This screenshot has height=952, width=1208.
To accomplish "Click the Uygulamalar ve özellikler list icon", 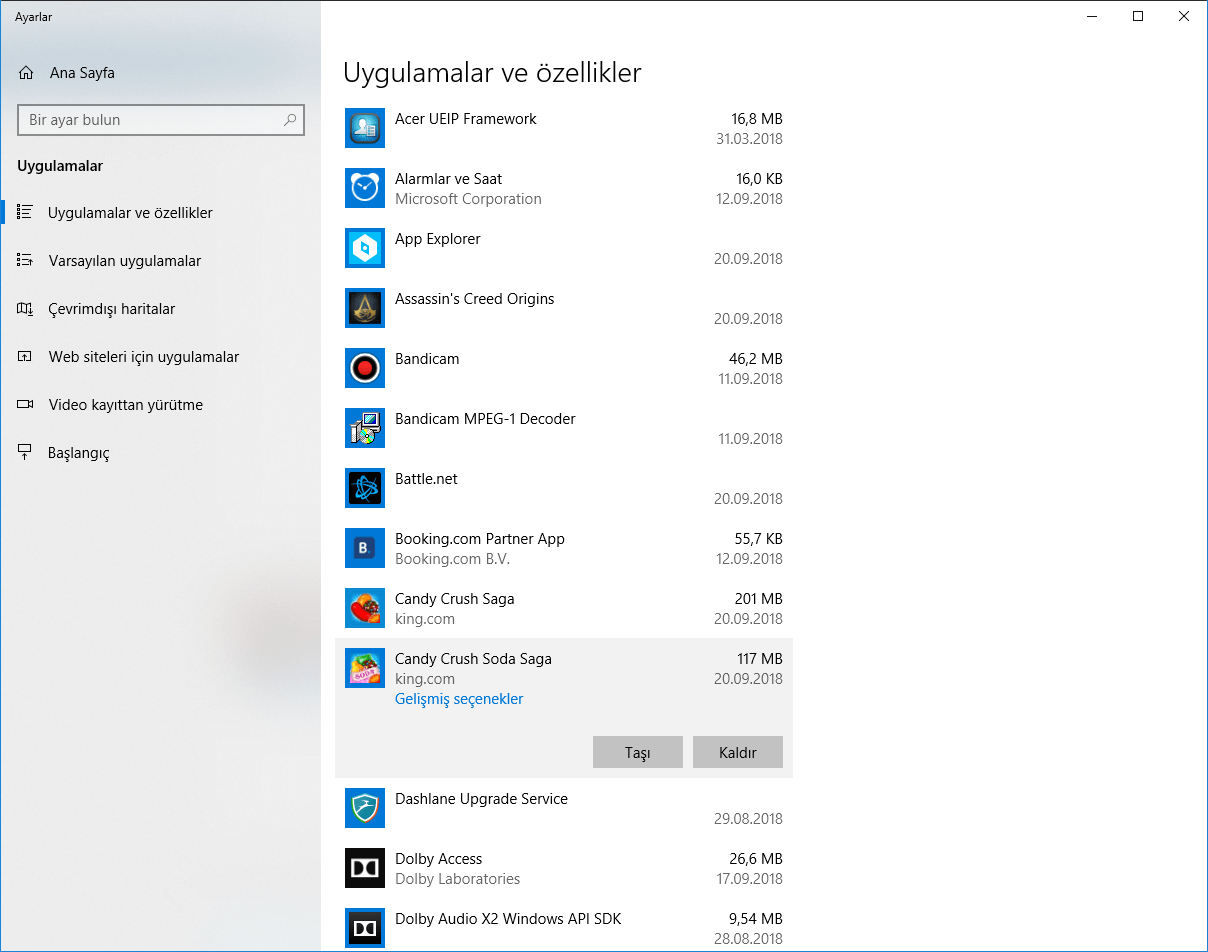I will pyautogui.click(x=26, y=212).
